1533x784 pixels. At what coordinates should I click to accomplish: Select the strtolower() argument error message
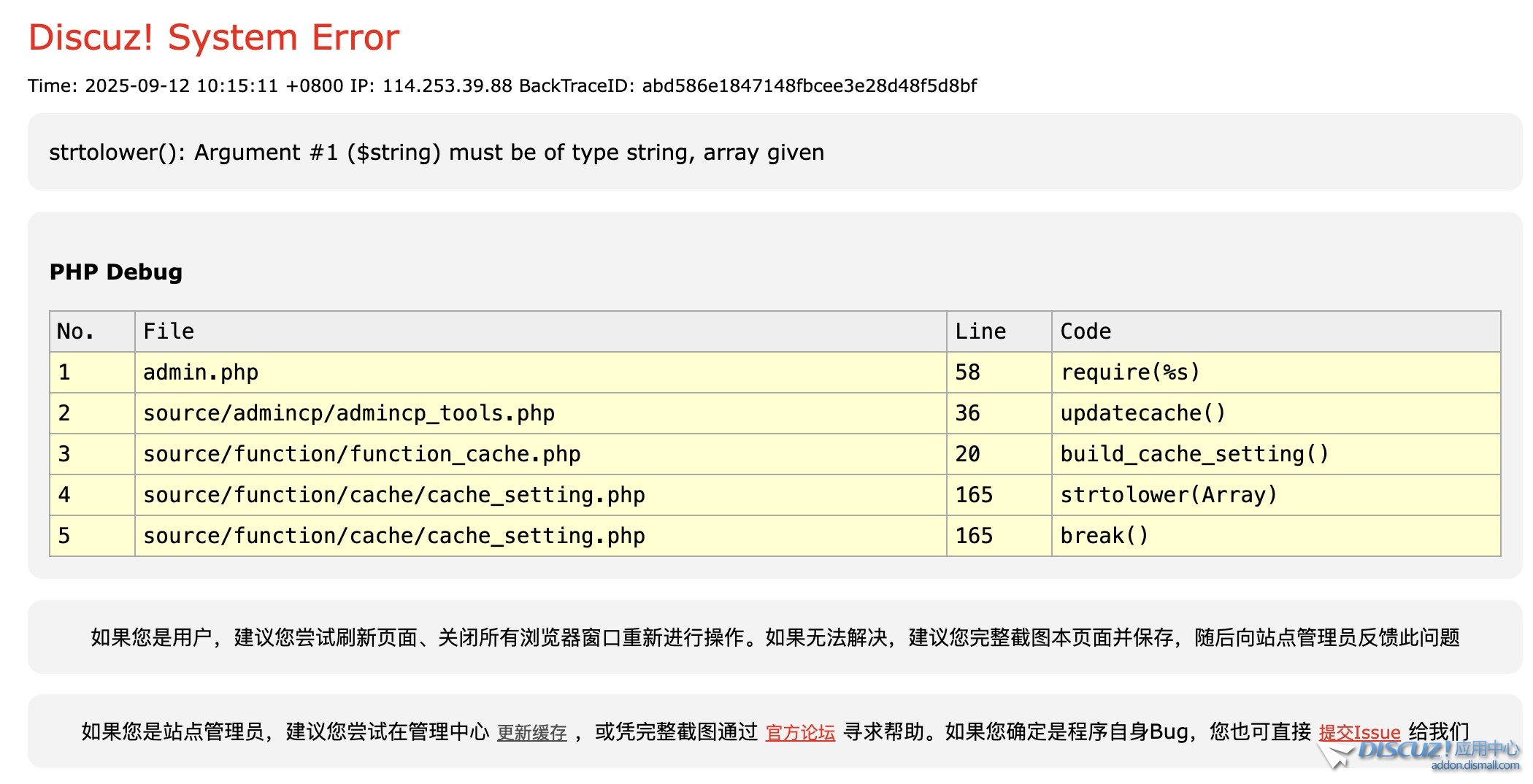tap(437, 153)
